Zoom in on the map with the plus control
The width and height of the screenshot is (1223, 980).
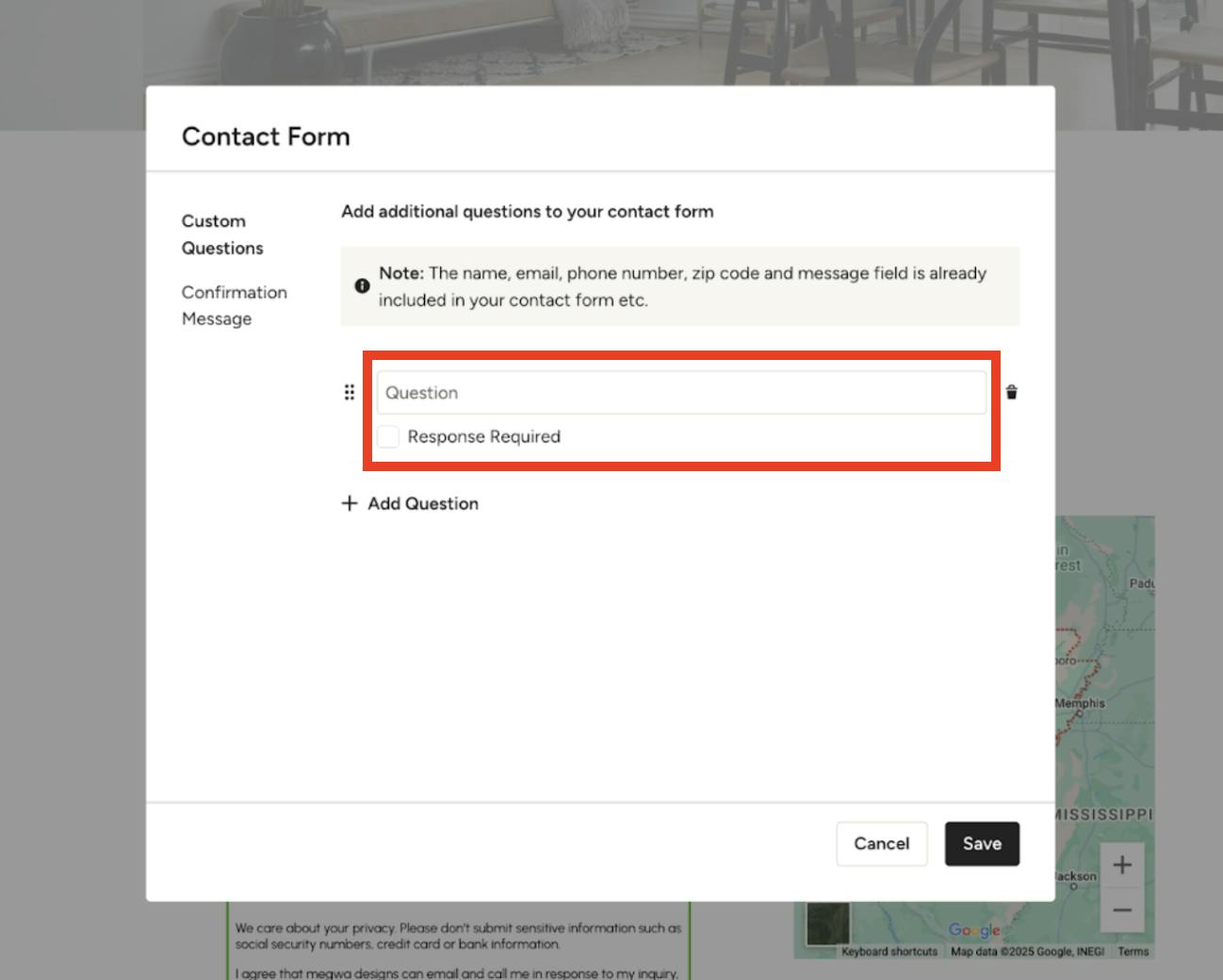[1122, 863]
